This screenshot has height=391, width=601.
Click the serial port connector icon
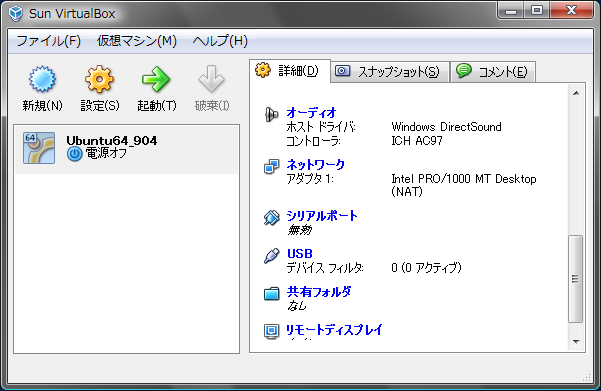271,218
